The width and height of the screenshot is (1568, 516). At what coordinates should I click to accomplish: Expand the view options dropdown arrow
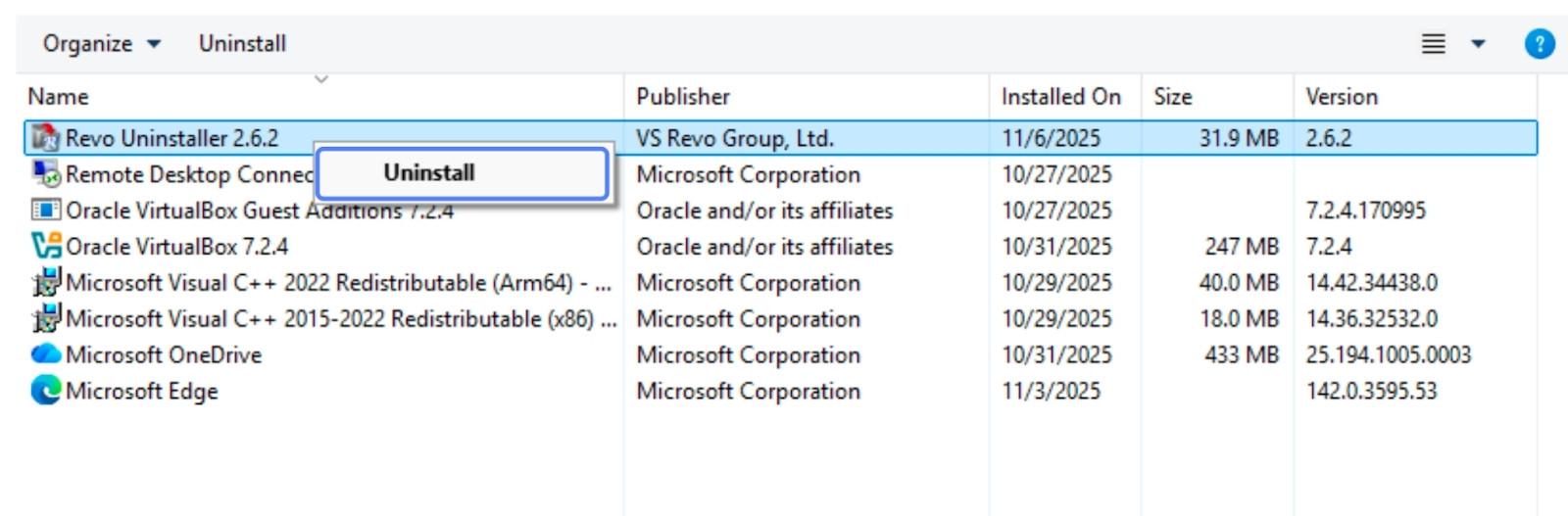(1478, 44)
